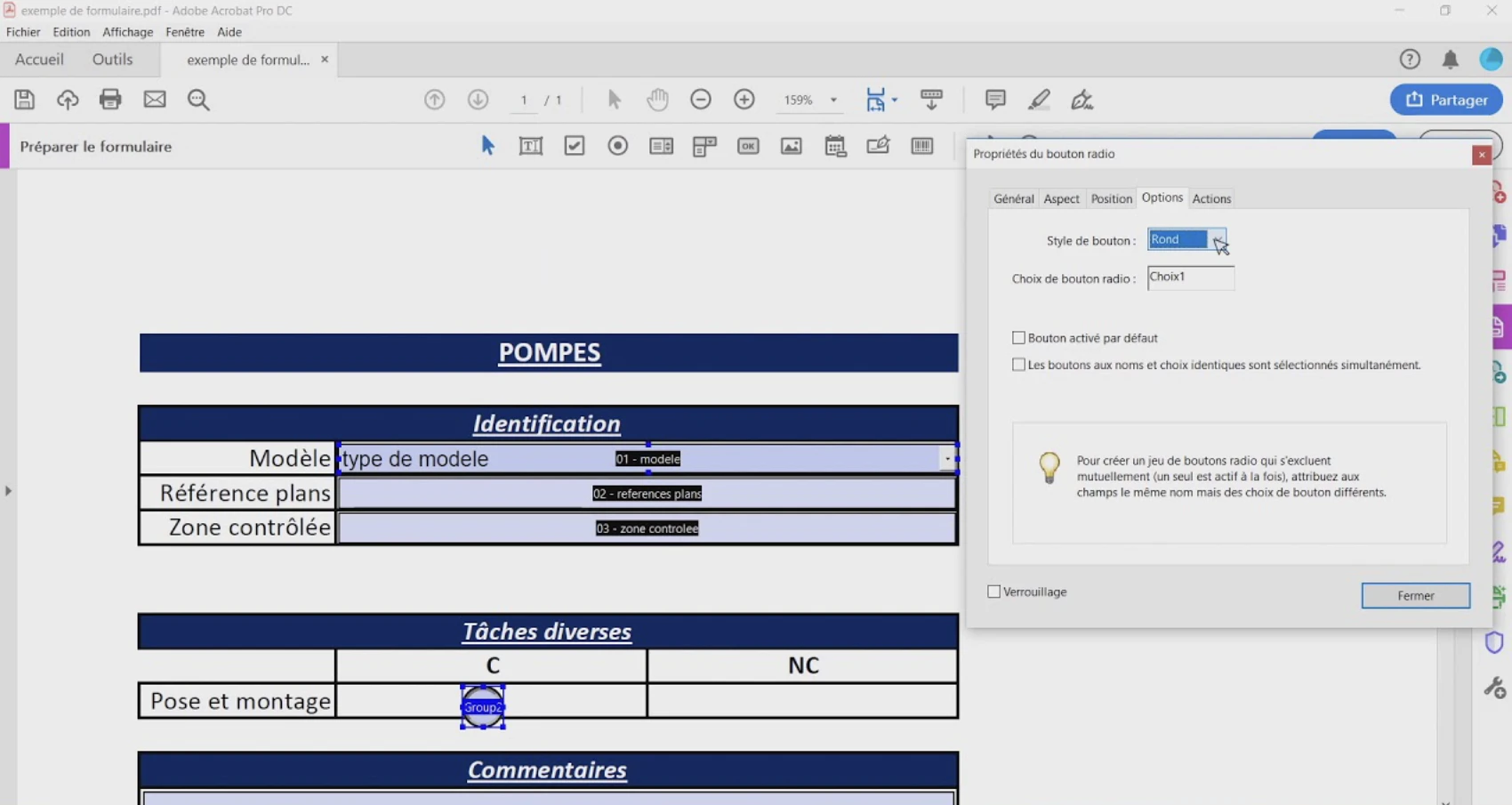Add a checkbox field tool
1512x805 pixels.
coord(575,146)
